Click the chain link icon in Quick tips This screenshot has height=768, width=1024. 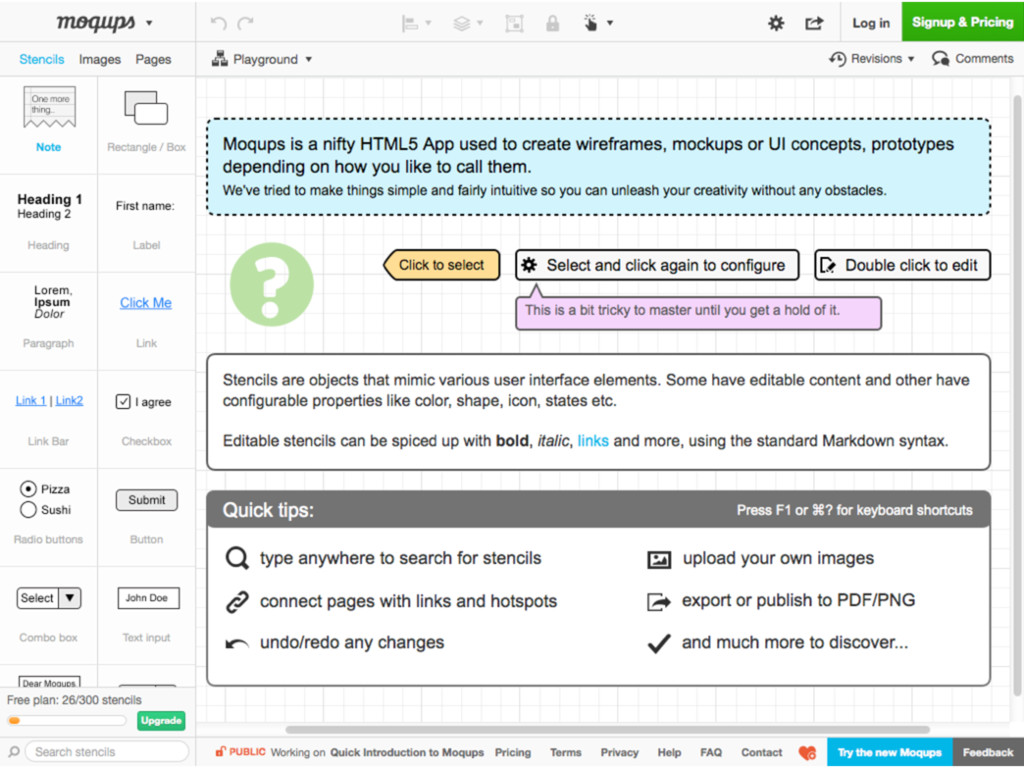[x=237, y=601]
